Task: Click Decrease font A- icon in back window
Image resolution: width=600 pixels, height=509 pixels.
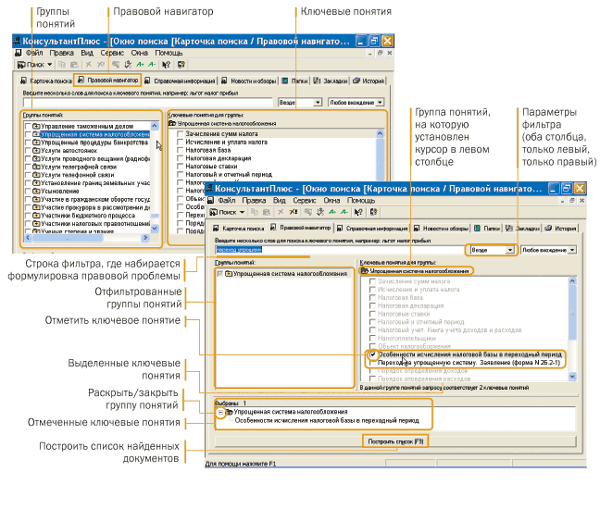Action: [x=152, y=65]
